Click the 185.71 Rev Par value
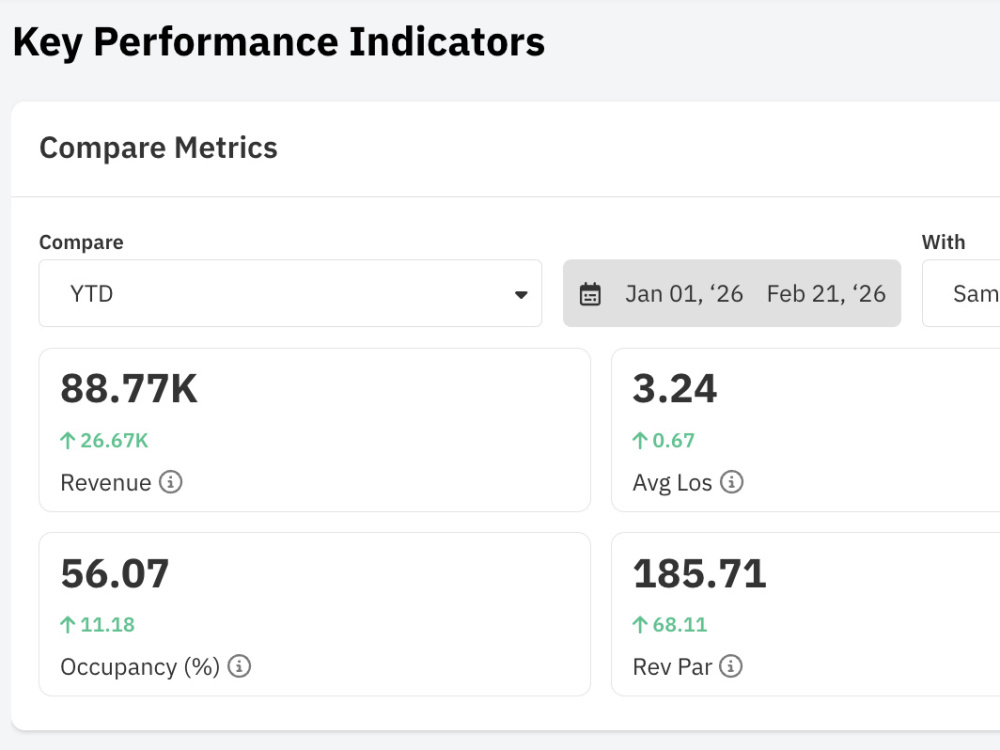 [700, 573]
